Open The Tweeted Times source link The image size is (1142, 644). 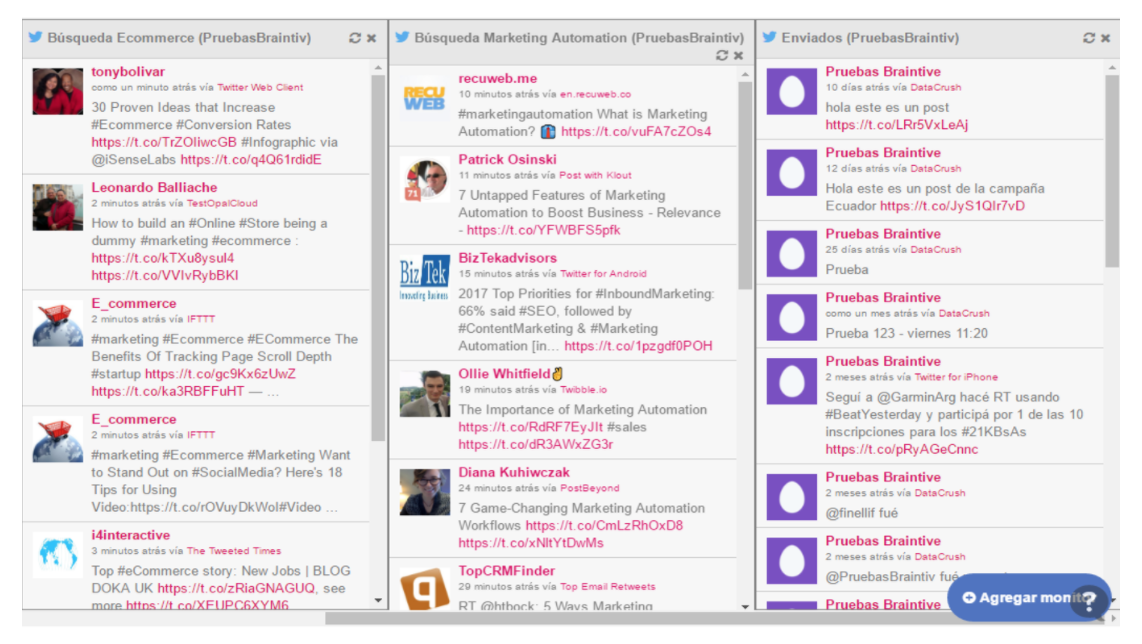click(x=234, y=551)
